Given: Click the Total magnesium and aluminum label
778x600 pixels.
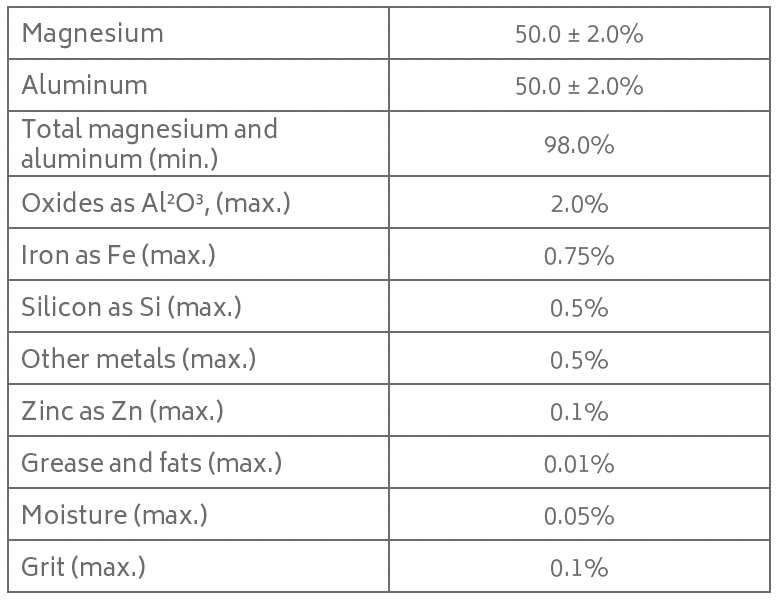Looking at the screenshot, I should (149, 144).
